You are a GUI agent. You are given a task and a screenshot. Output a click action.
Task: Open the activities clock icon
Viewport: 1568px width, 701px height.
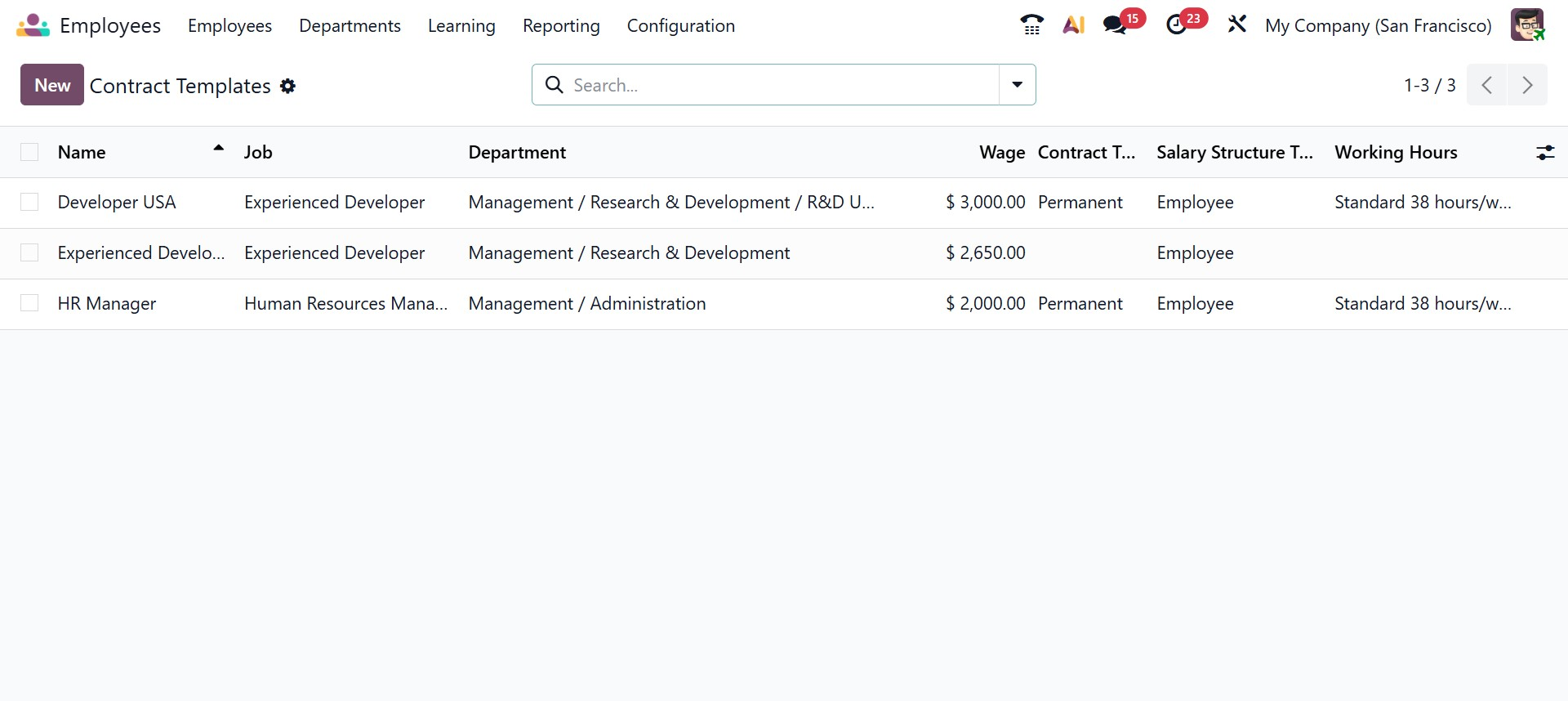[1177, 25]
